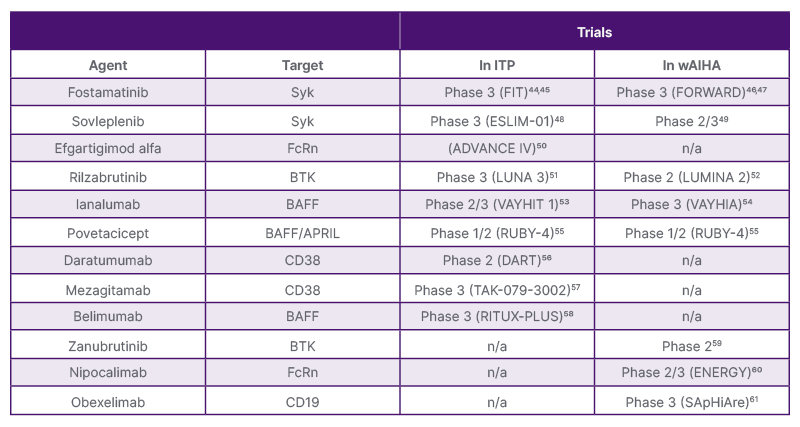Click the Ianalumab agent cell
This screenshot has height=427, width=800.
tap(108, 205)
